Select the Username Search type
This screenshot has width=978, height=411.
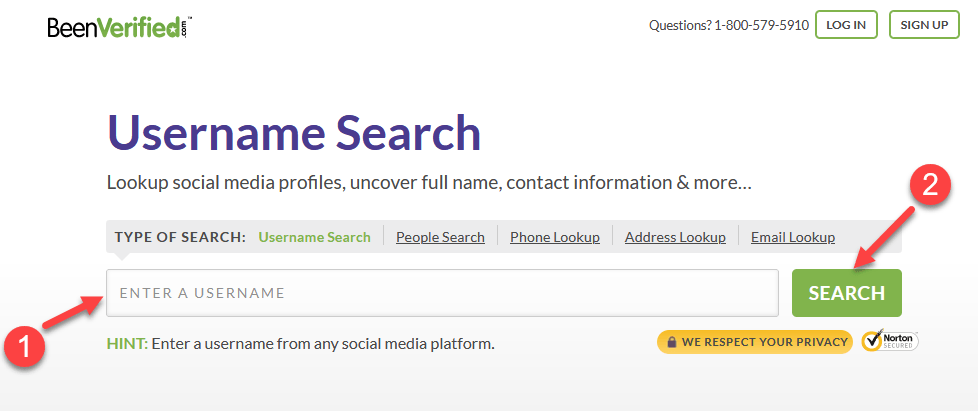click(x=314, y=237)
